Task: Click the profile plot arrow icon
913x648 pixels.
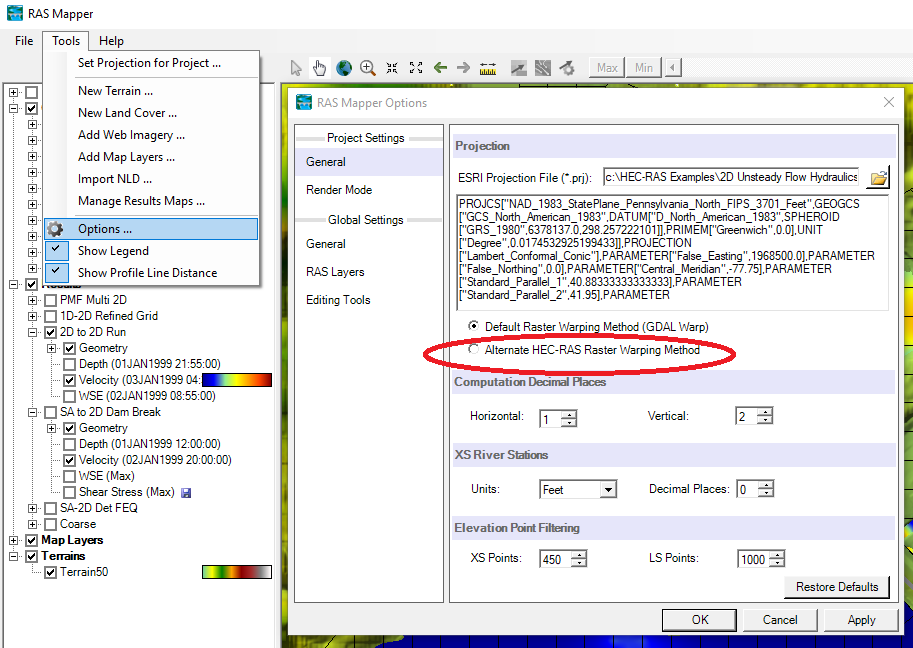Action: (x=518, y=68)
